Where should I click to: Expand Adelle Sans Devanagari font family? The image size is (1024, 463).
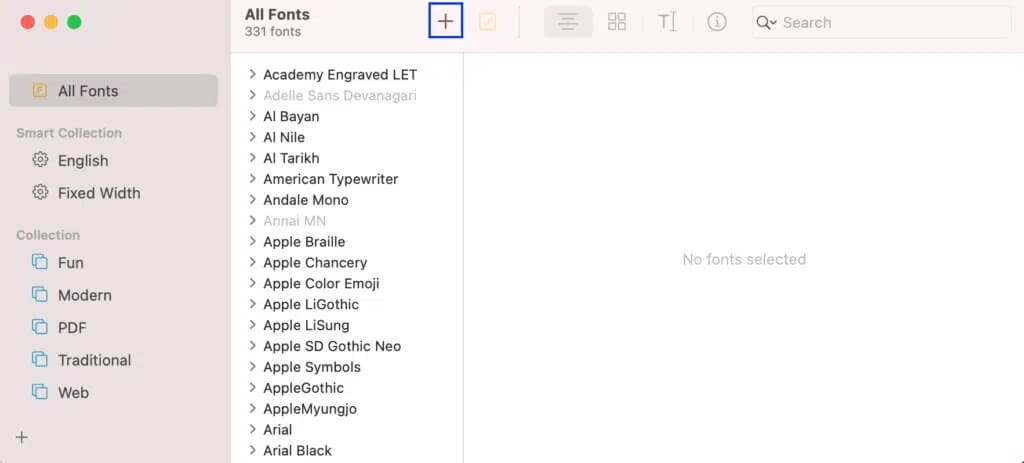[253, 95]
